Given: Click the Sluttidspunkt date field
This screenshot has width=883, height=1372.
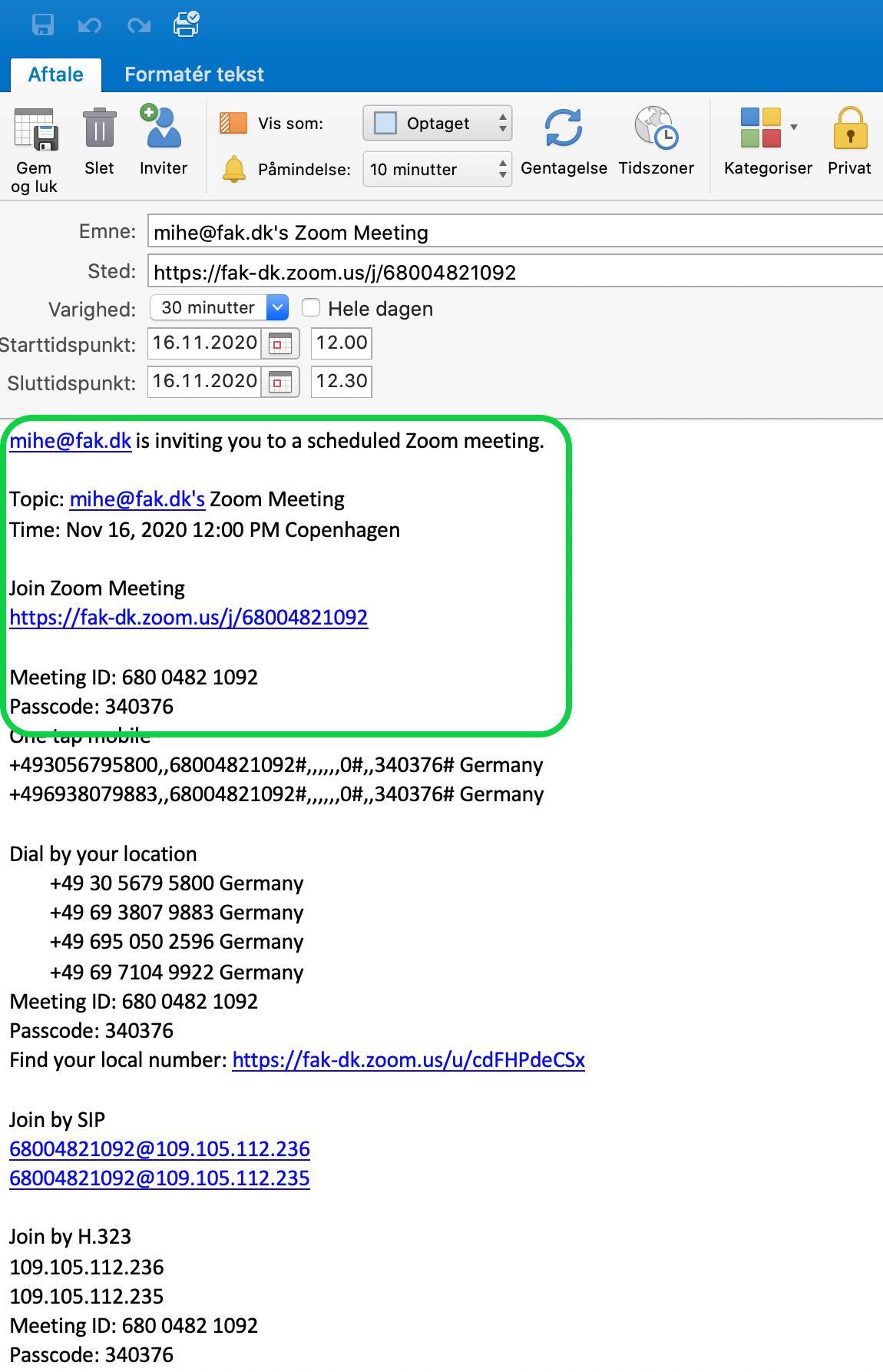Looking at the screenshot, I should coord(205,382).
